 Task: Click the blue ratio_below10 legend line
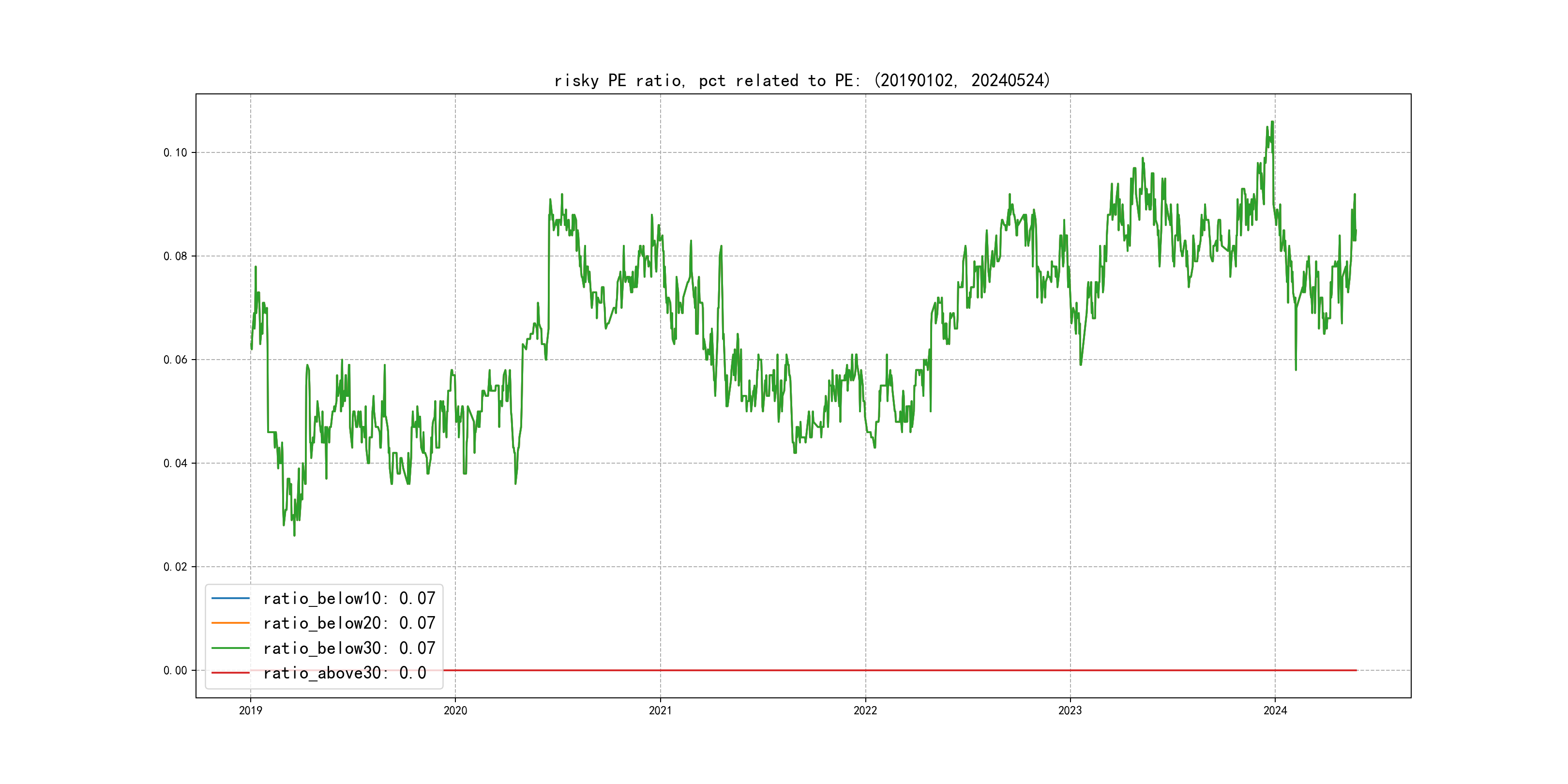tap(230, 598)
